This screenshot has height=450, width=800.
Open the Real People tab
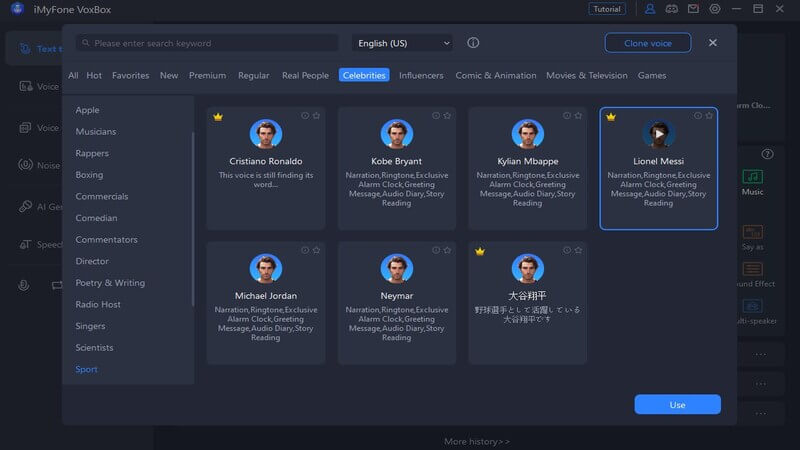pos(305,76)
